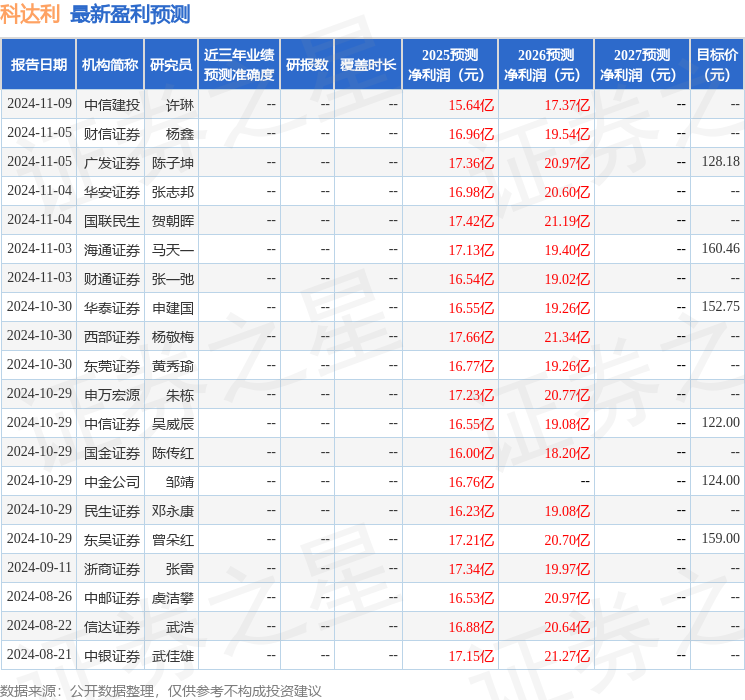Select analyst name 马天一
Image resolution: width=745 pixels, height=700 pixels.
point(173,249)
